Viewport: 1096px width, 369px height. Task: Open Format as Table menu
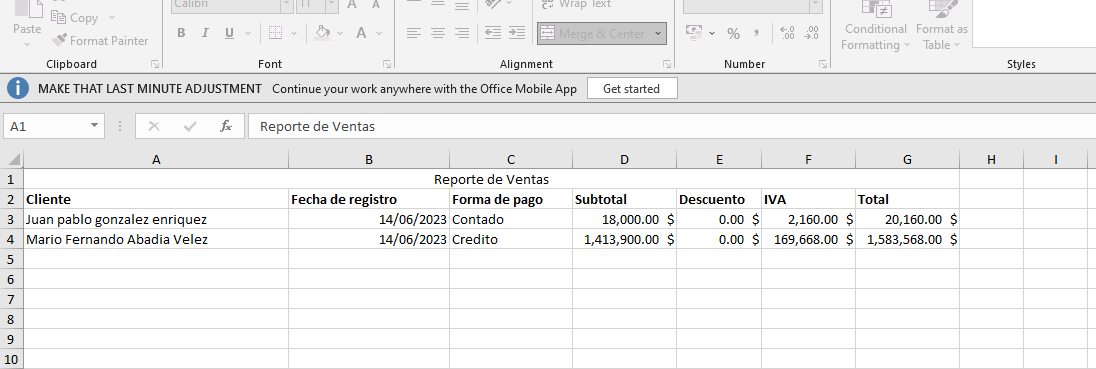942,27
